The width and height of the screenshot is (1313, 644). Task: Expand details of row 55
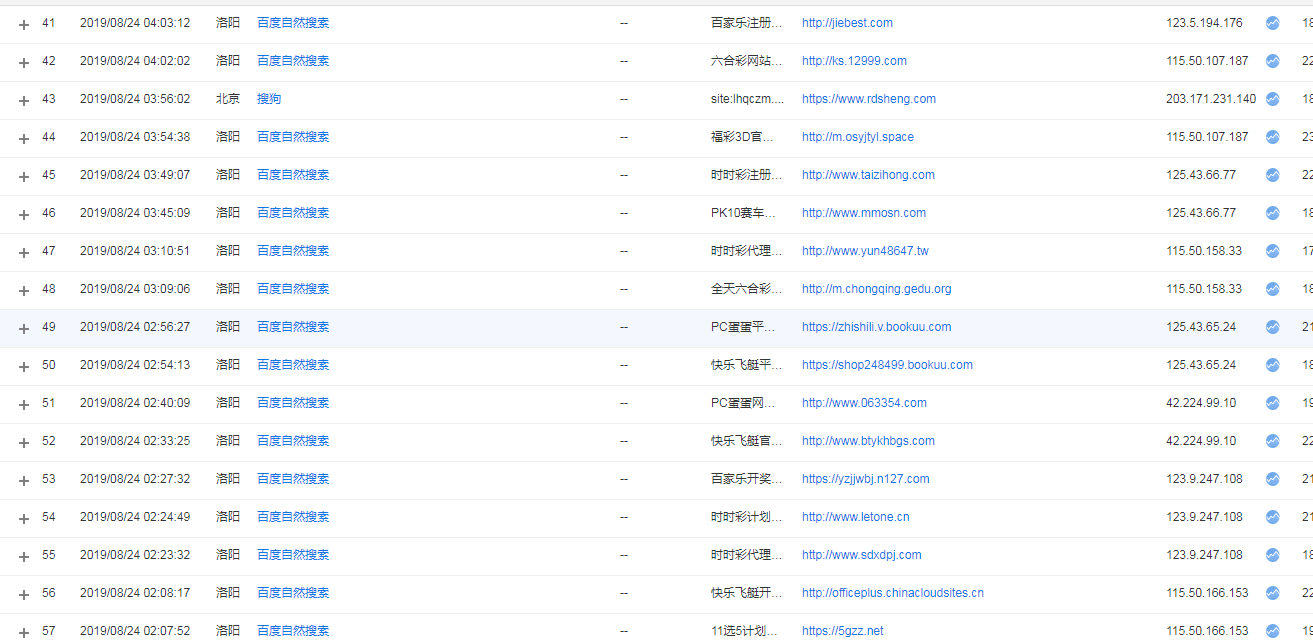click(24, 556)
